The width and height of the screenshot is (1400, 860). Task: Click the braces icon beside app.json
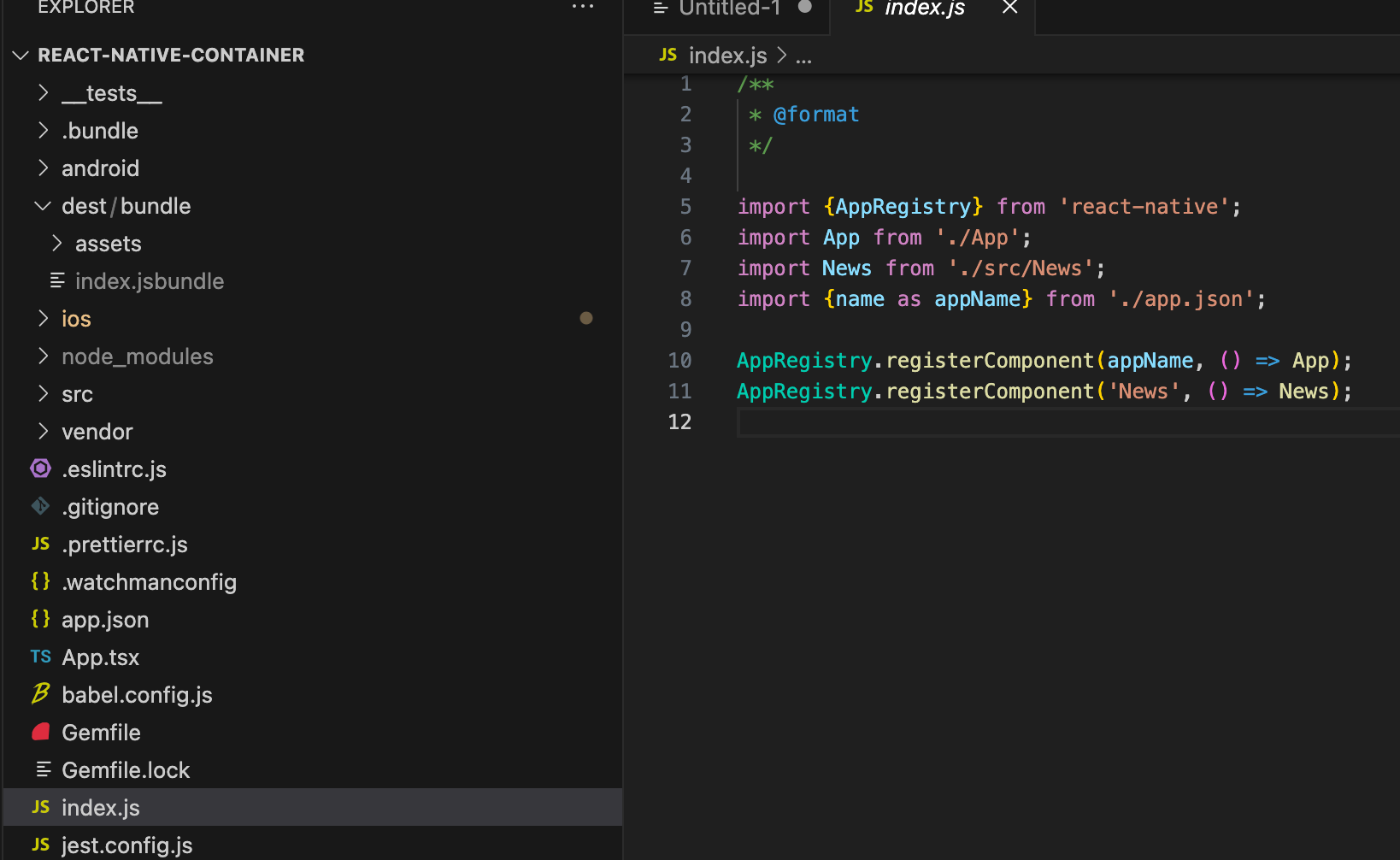click(x=40, y=619)
